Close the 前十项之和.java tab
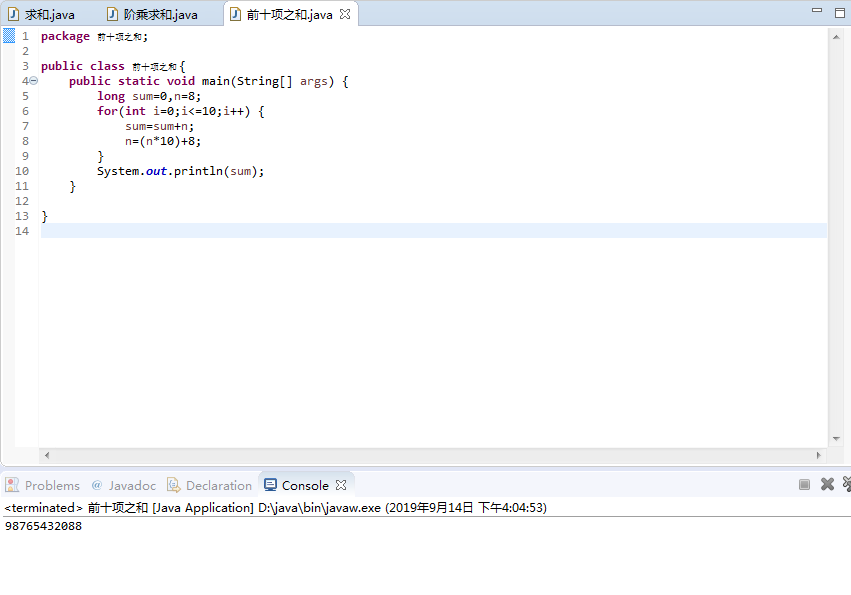This screenshot has width=851, height=595. [x=345, y=15]
